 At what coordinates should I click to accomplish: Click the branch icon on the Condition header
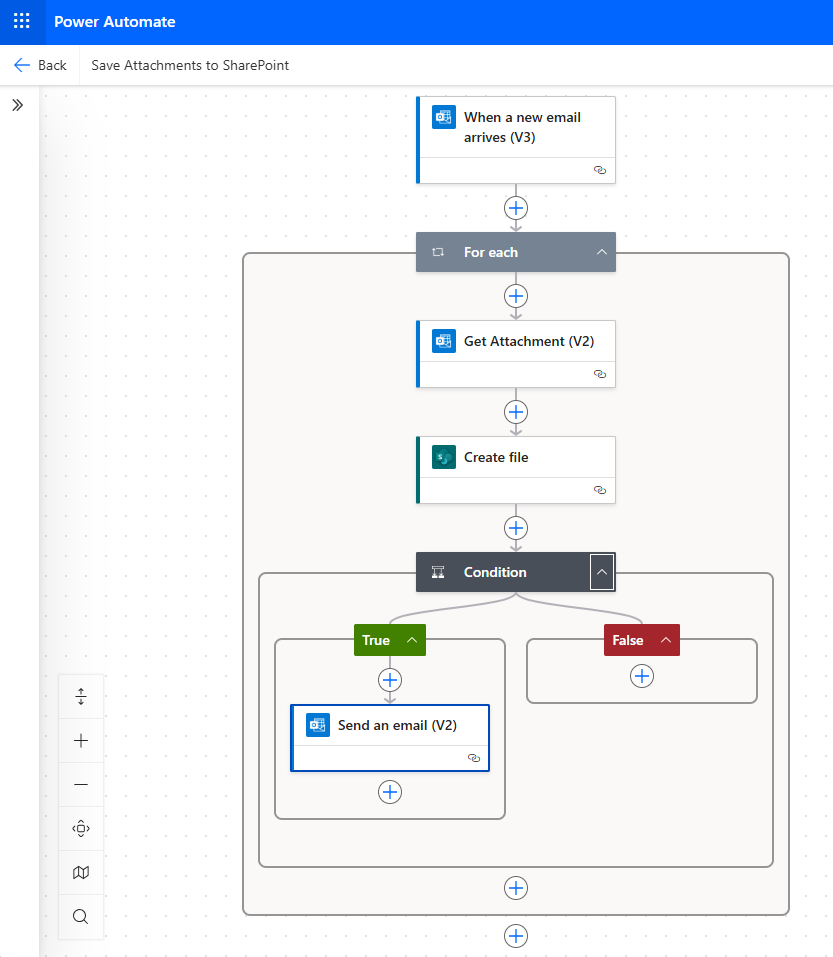[x=437, y=572]
